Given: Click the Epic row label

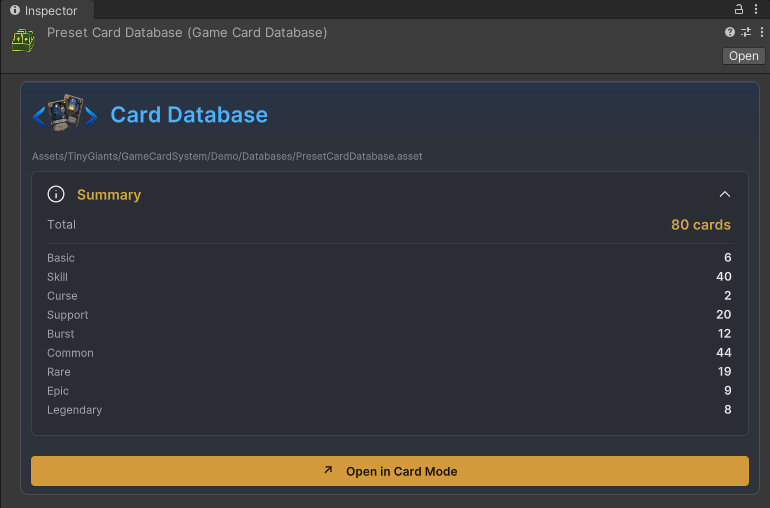Looking at the screenshot, I should click(58, 392).
